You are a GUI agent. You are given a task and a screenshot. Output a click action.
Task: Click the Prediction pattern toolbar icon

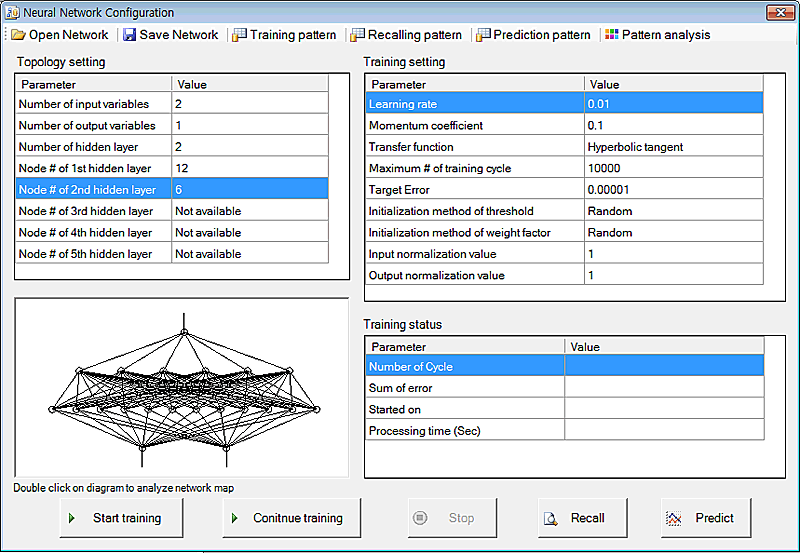coord(484,35)
